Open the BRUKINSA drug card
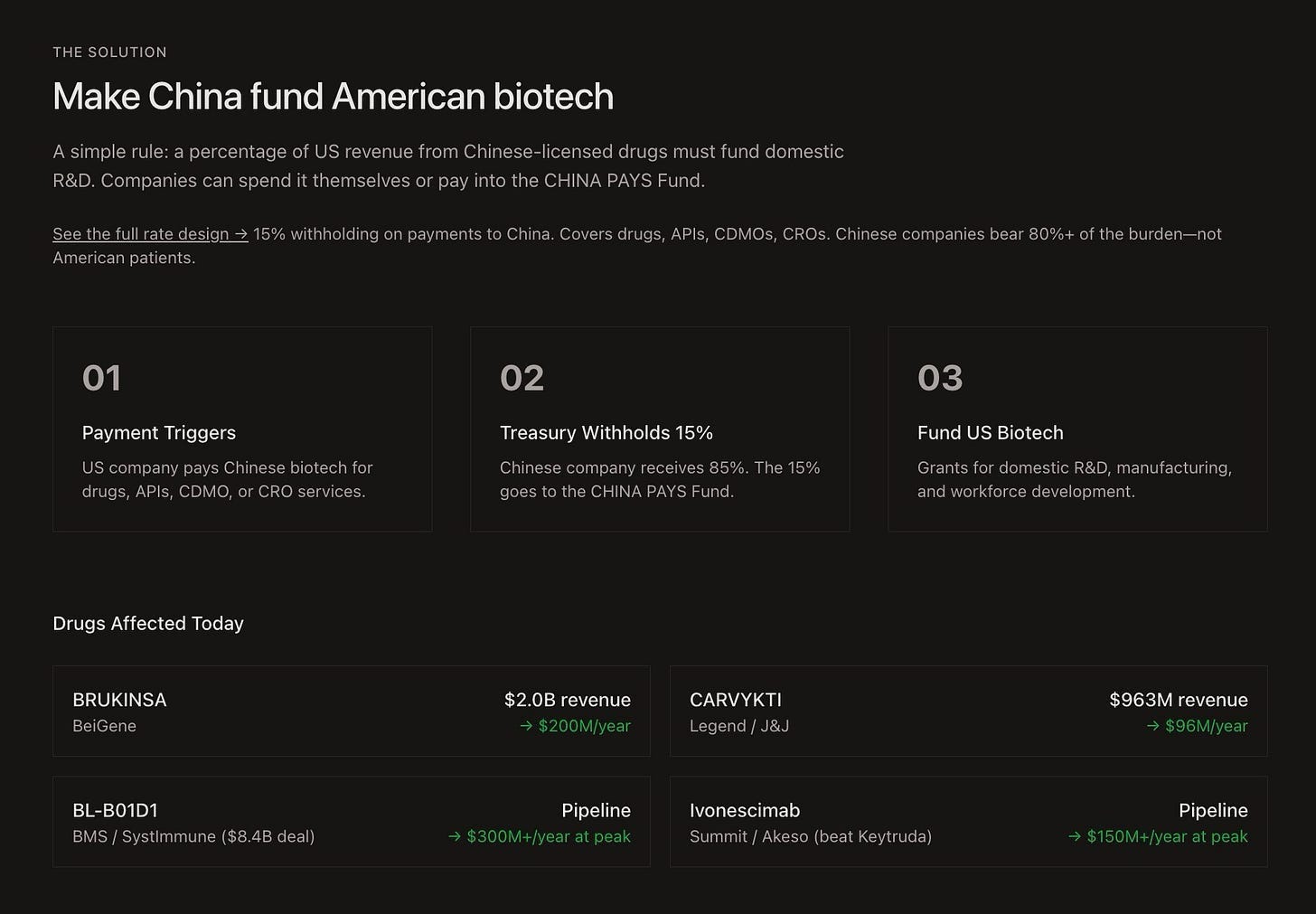Screen dimensions: 1316x914 pos(352,711)
